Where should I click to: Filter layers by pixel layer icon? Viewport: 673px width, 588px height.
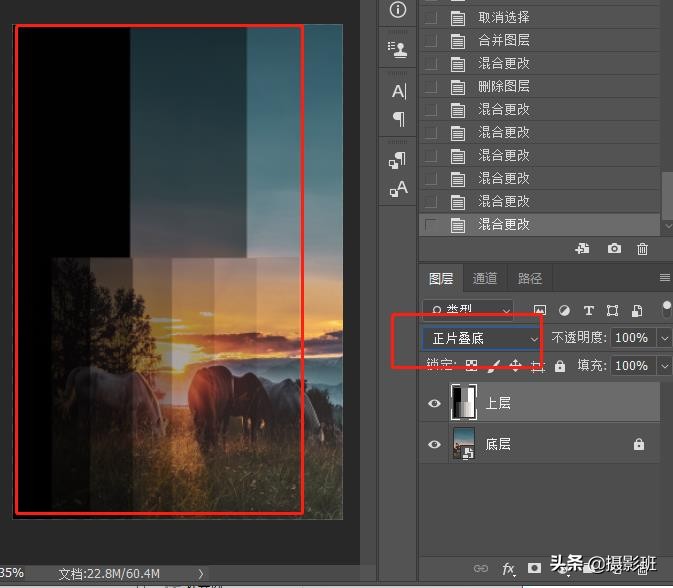(x=540, y=310)
